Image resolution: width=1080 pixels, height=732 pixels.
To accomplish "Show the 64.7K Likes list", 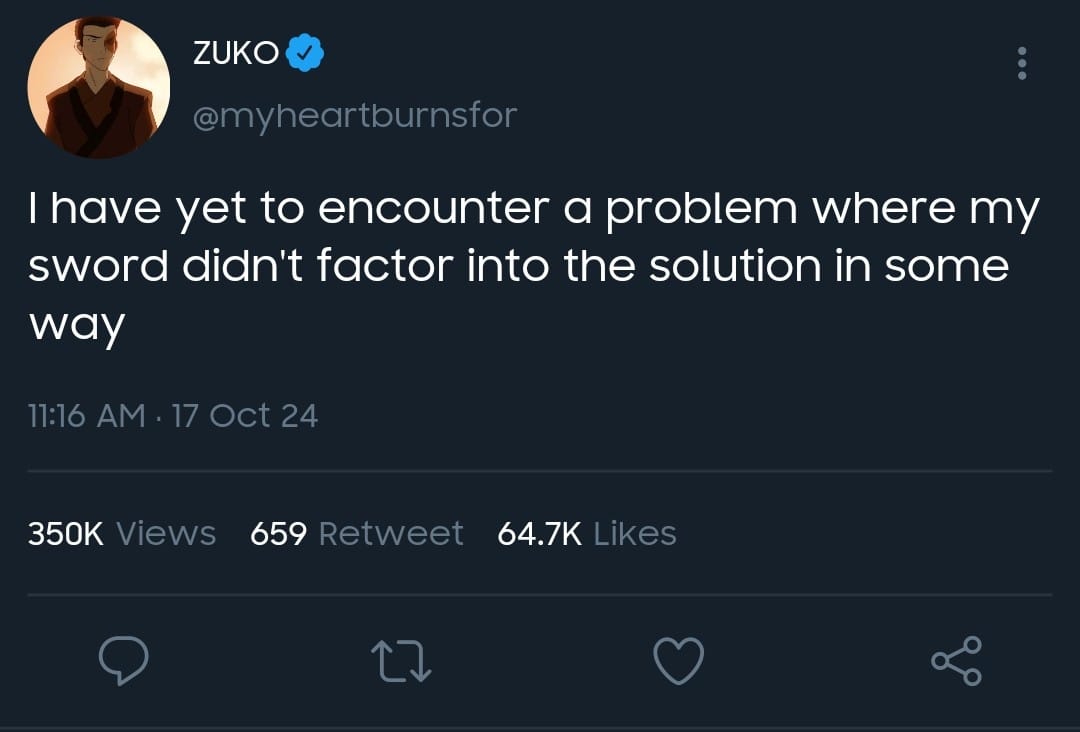I will pos(587,533).
